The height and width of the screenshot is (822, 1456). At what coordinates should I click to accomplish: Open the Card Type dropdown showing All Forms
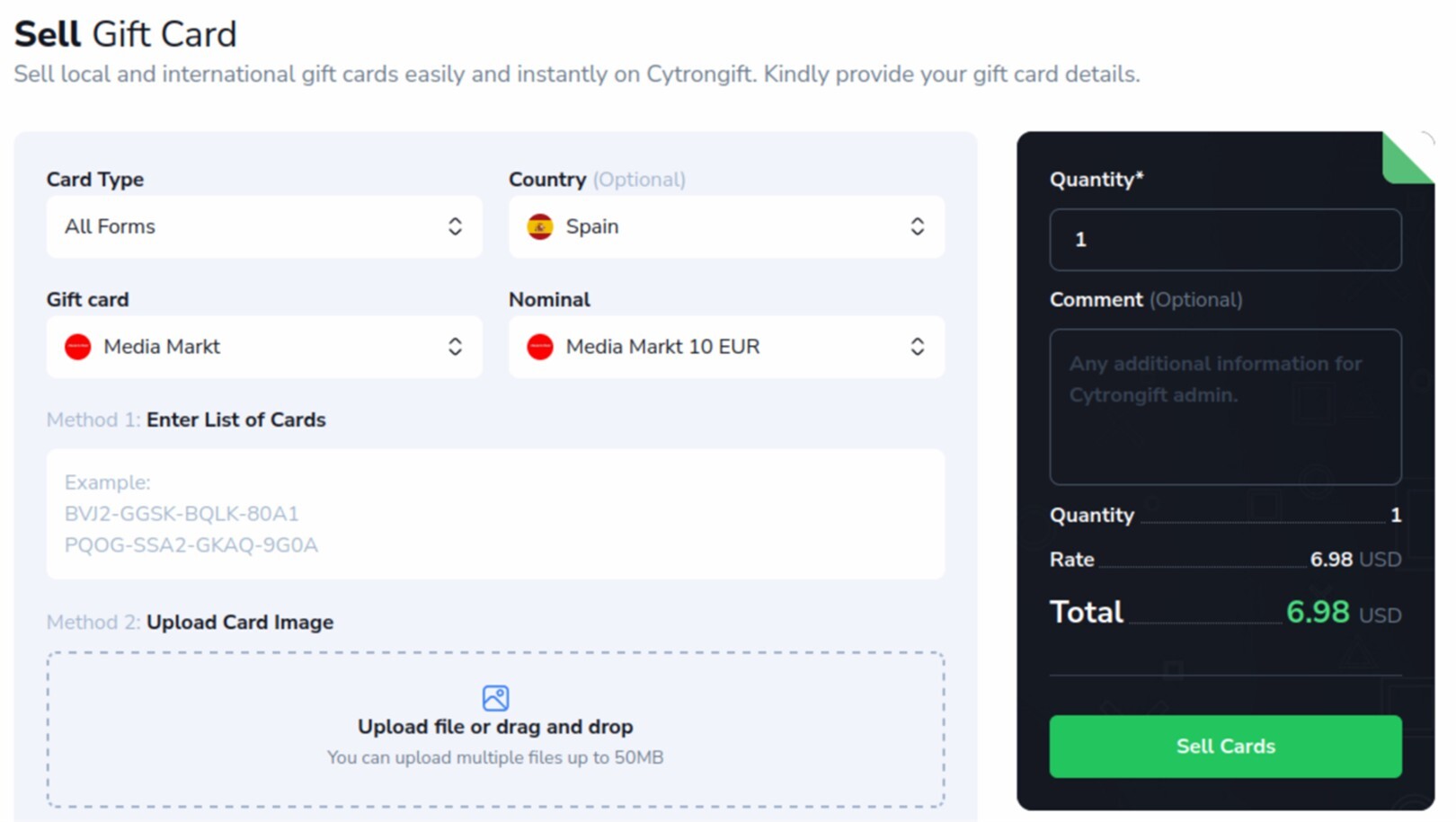(263, 226)
